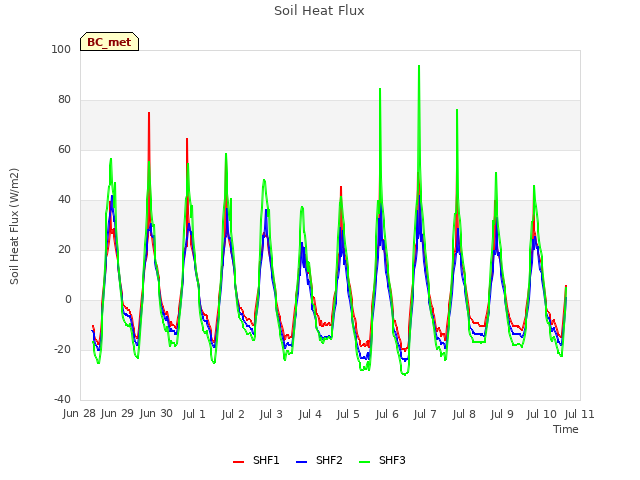
Task: Click the Jul 3 x-axis label
Action: (x=271, y=414)
